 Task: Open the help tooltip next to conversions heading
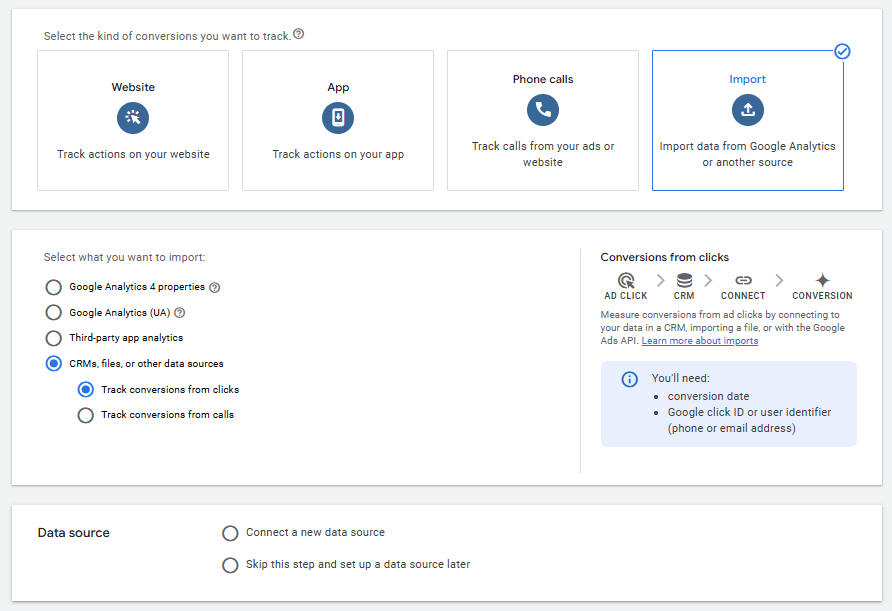[x=297, y=33]
